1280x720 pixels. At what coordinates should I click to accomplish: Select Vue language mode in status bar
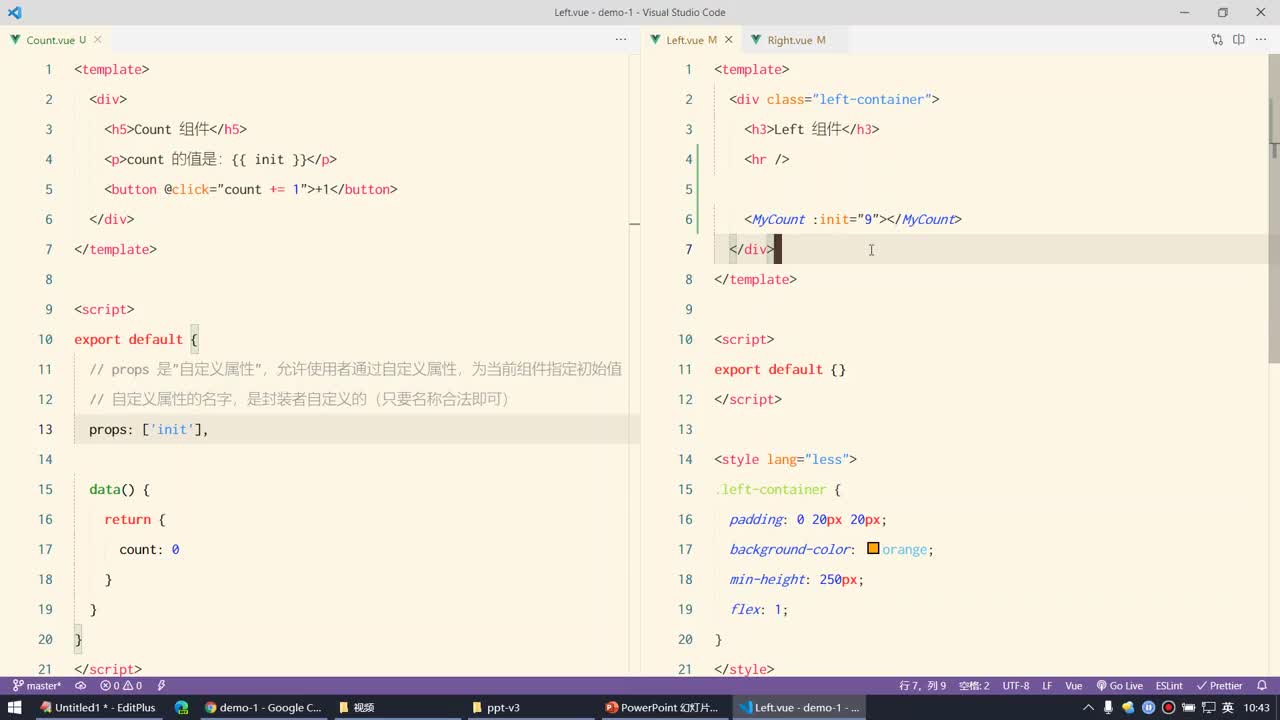click(x=1074, y=686)
